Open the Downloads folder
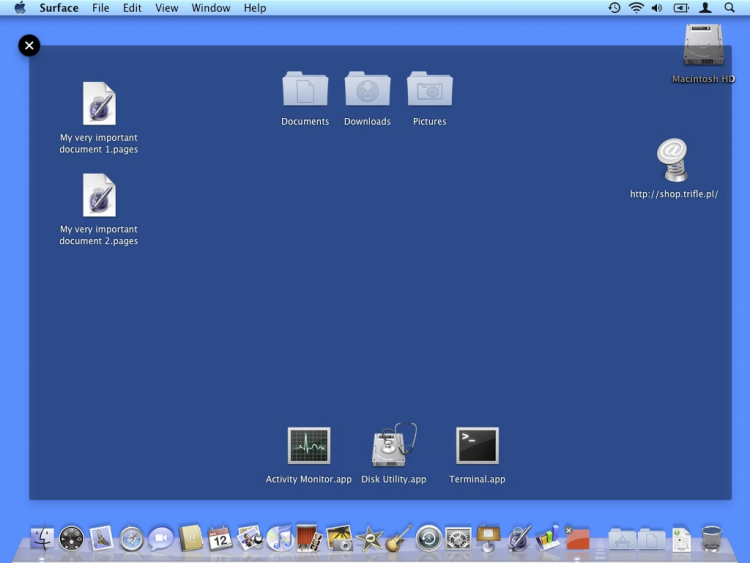 [x=367, y=90]
